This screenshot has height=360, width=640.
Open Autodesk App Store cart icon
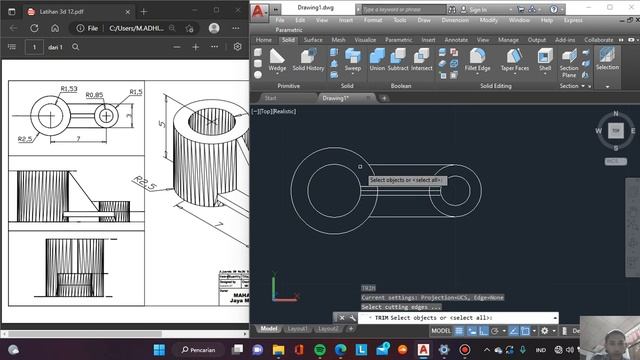pyautogui.click(x=521, y=9)
